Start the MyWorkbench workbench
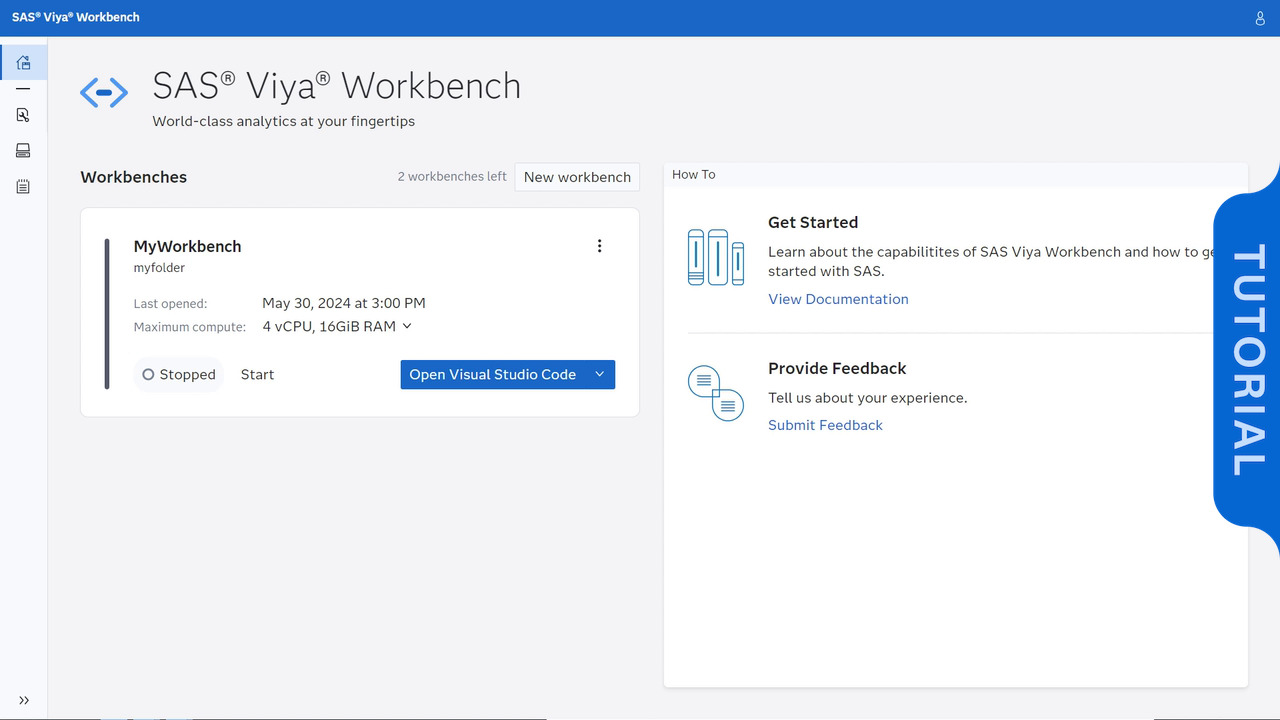1280x720 pixels. [x=257, y=374]
